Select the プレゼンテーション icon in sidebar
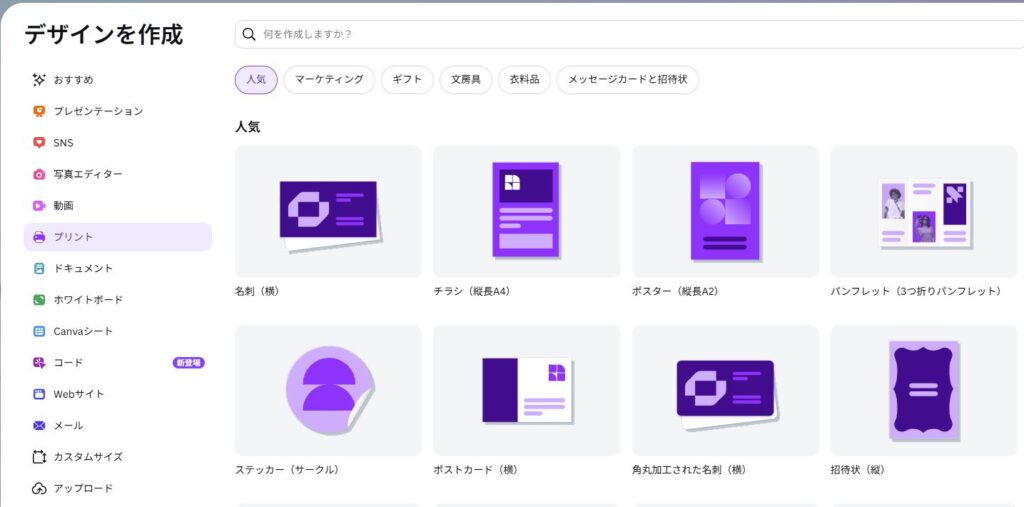This screenshot has height=507, width=1024. 39,111
